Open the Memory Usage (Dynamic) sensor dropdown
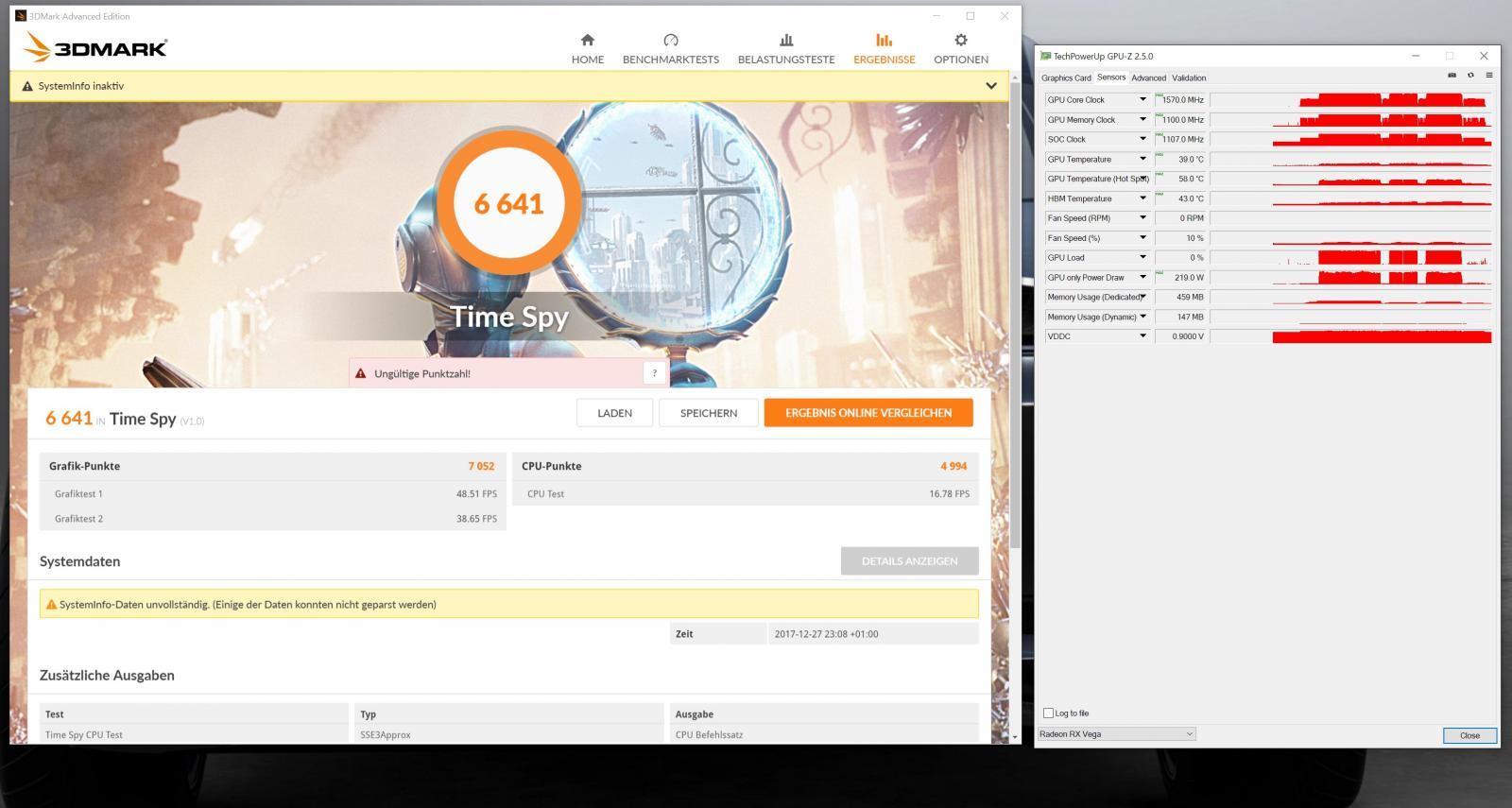Image resolution: width=1512 pixels, height=808 pixels. [1143, 317]
